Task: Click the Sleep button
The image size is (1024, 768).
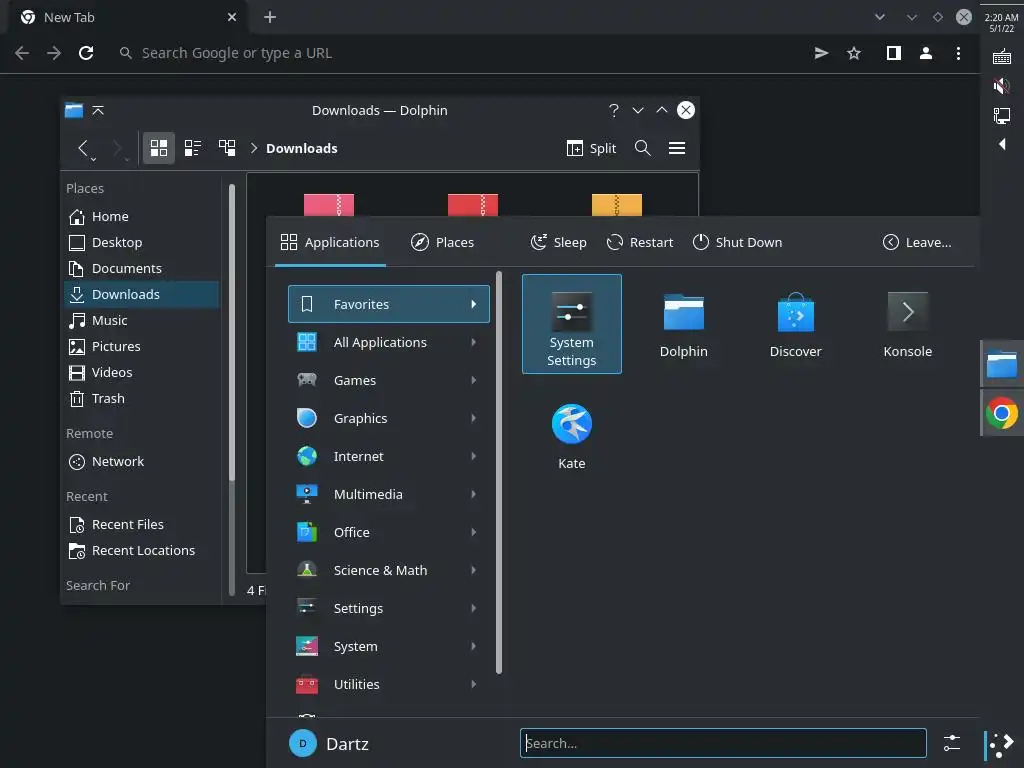Action: click(558, 242)
